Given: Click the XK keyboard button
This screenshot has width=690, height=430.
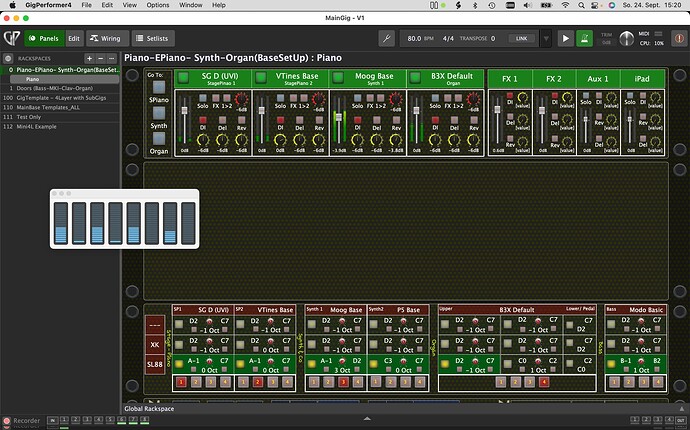Looking at the screenshot, I should pos(155,345).
